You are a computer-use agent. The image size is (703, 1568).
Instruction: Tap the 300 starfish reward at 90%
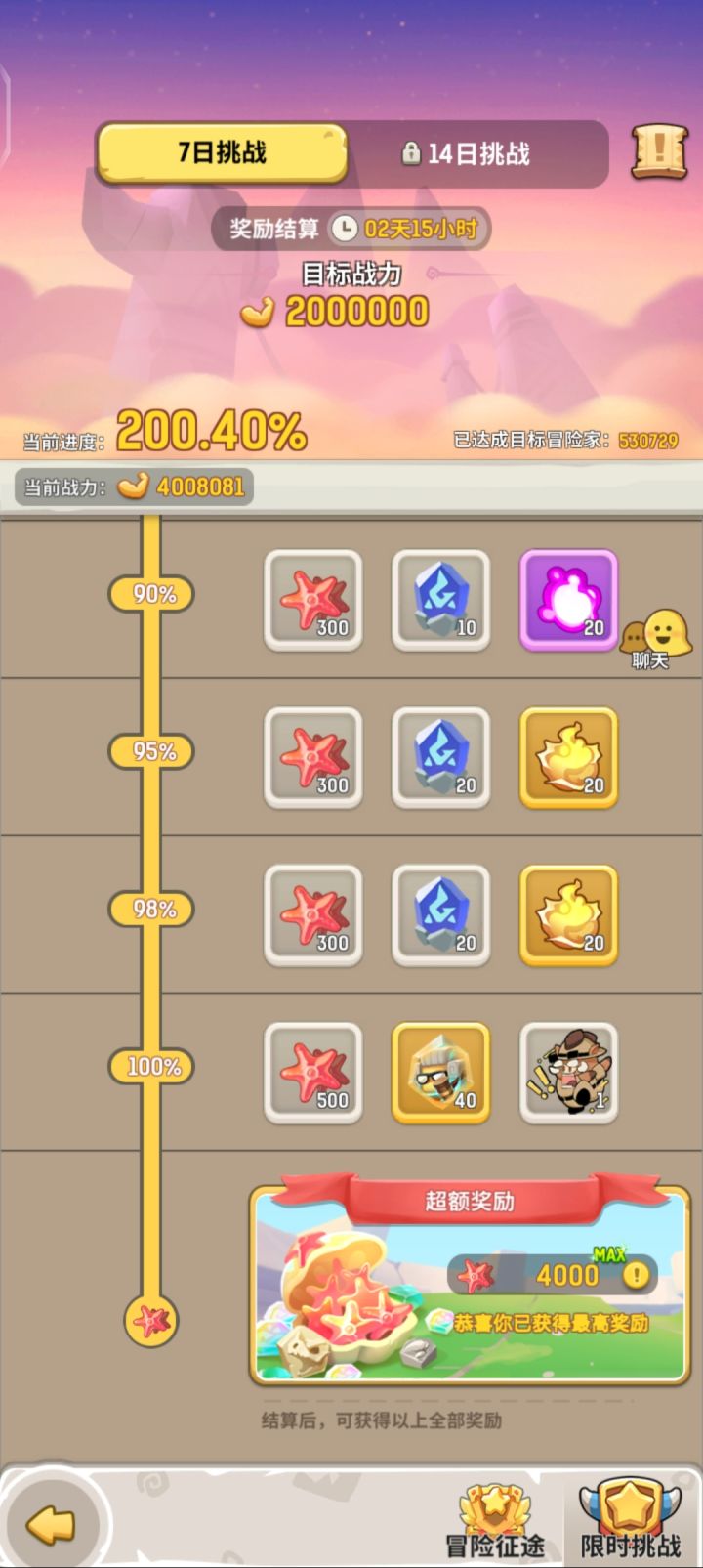click(x=313, y=600)
